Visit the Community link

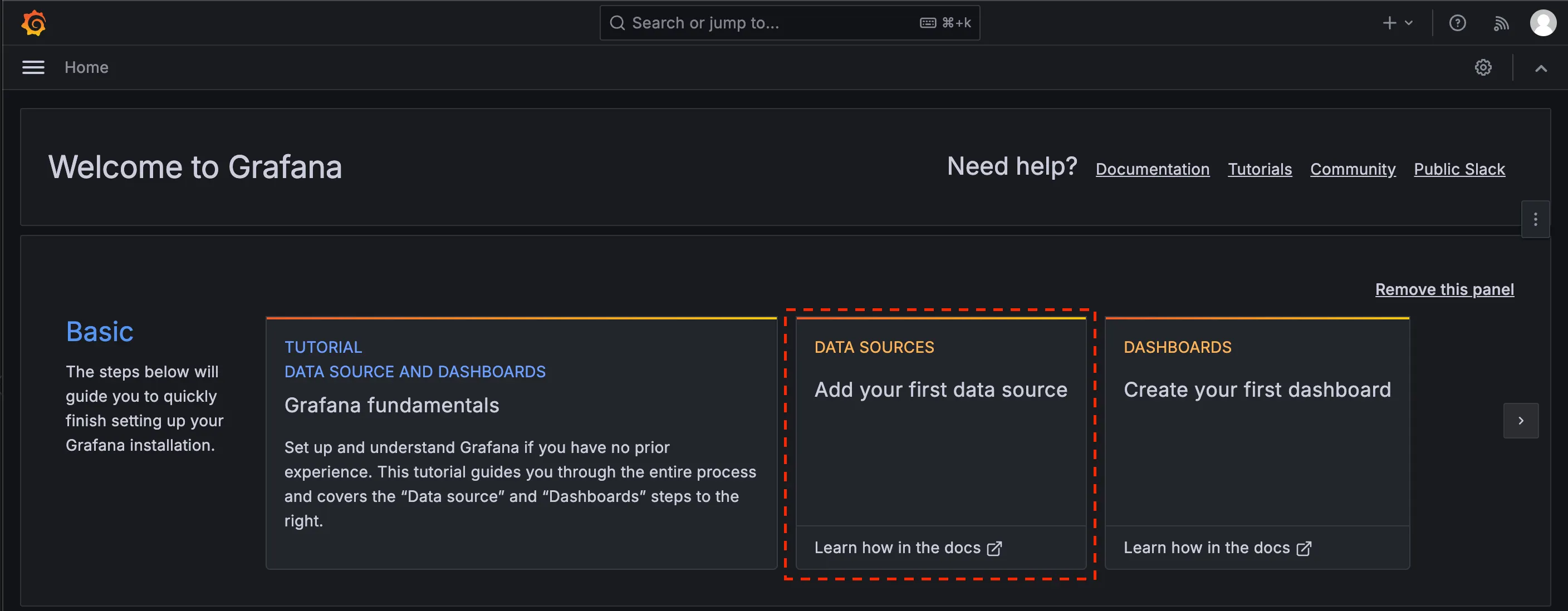[x=1353, y=169]
